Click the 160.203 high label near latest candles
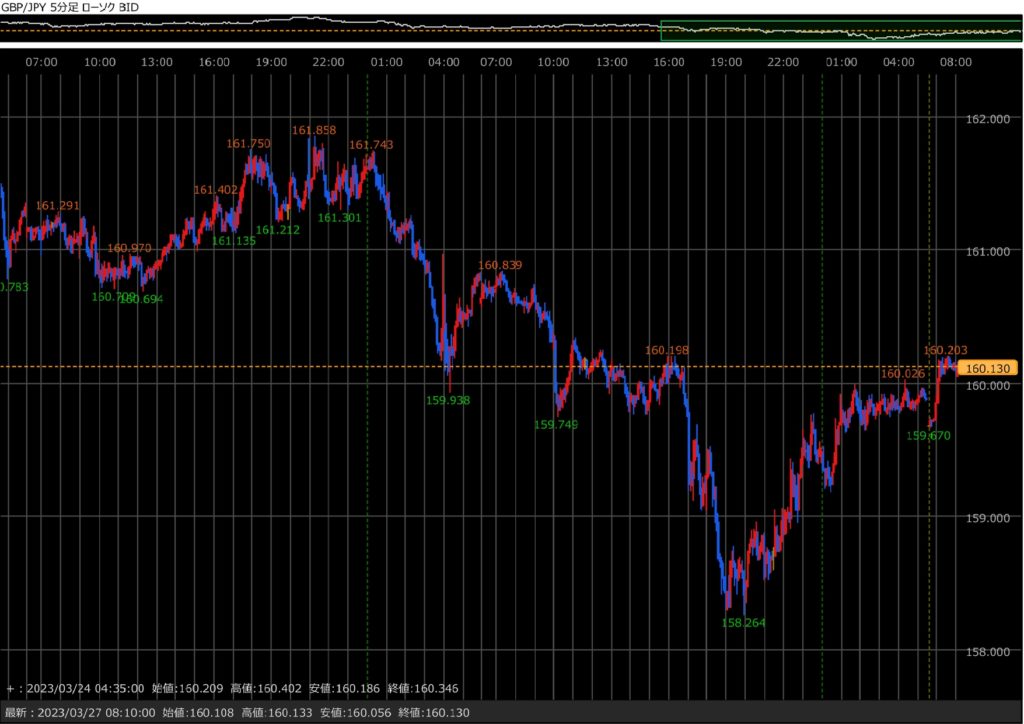The image size is (1024, 724). 945,350
